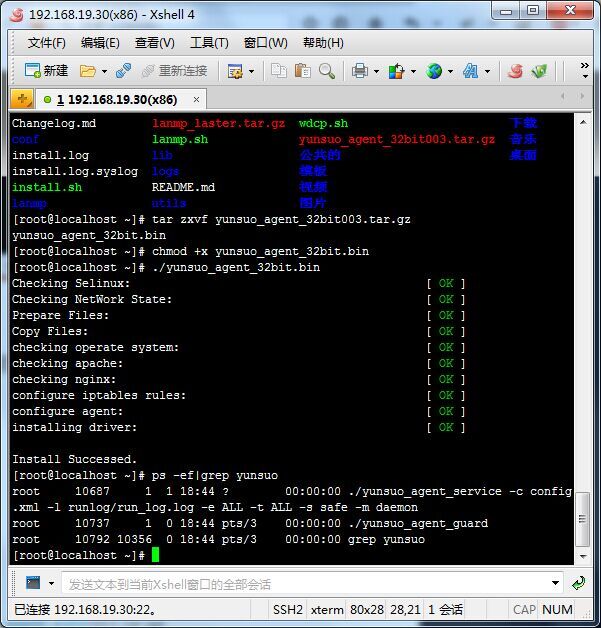Click the 新建 (New session) toolbar button
Screen dimensions: 601x628
[x=46, y=71]
